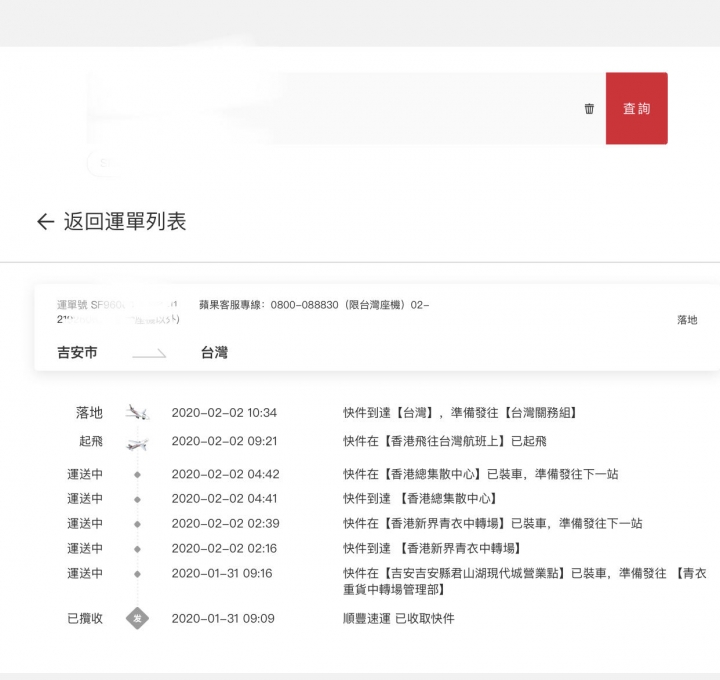Screen dimensions: 720x680
Task: Click the 蘋果客服專線 hotline text
Action: point(314,305)
